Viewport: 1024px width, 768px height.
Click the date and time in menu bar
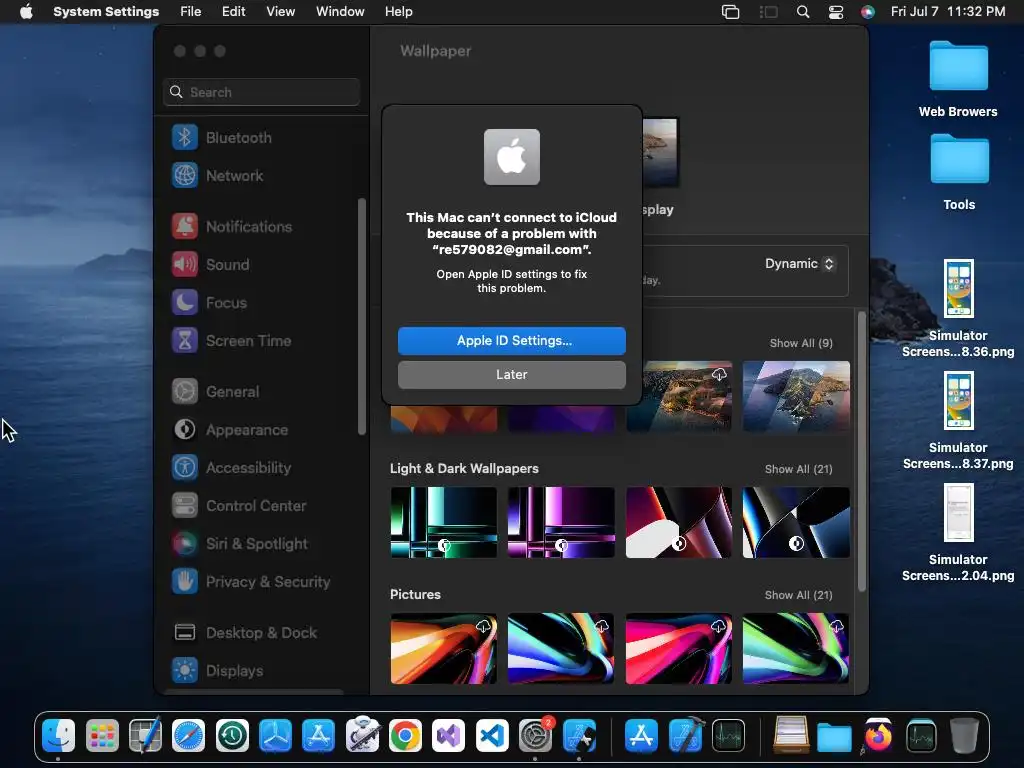(x=948, y=12)
